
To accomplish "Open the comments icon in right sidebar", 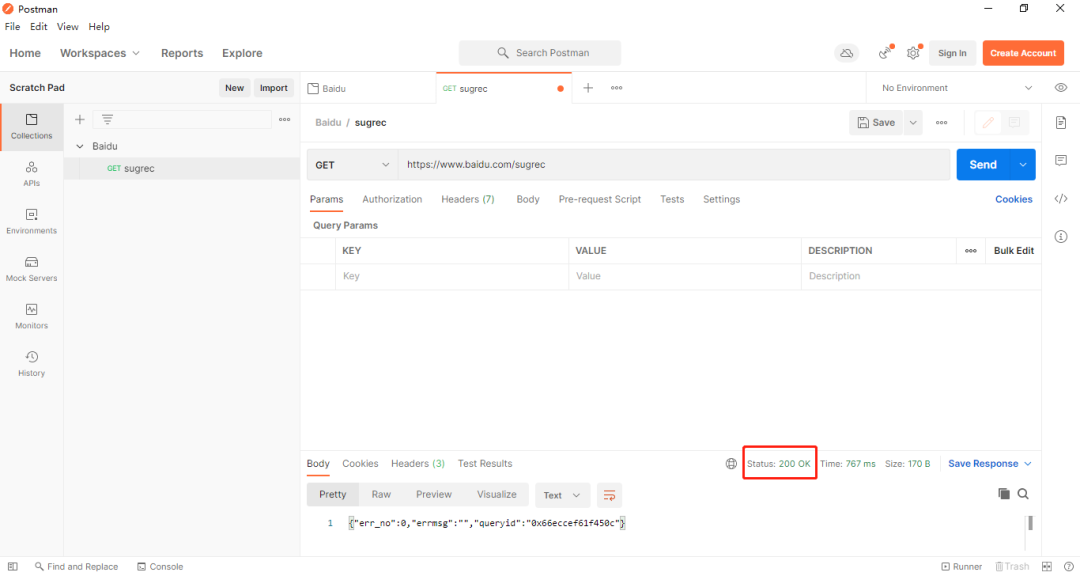I will [1061, 161].
